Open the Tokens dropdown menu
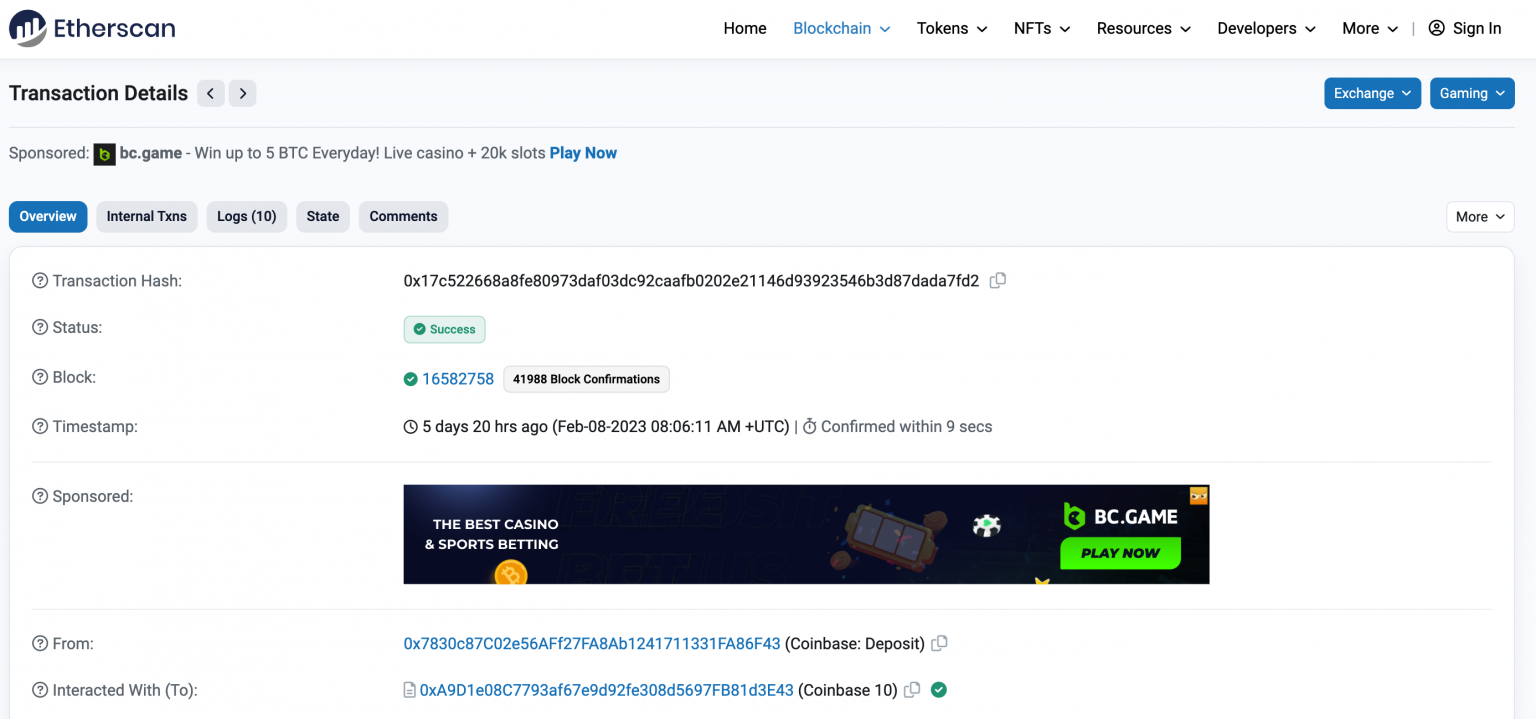This screenshot has height=719, width=1536. tap(952, 28)
